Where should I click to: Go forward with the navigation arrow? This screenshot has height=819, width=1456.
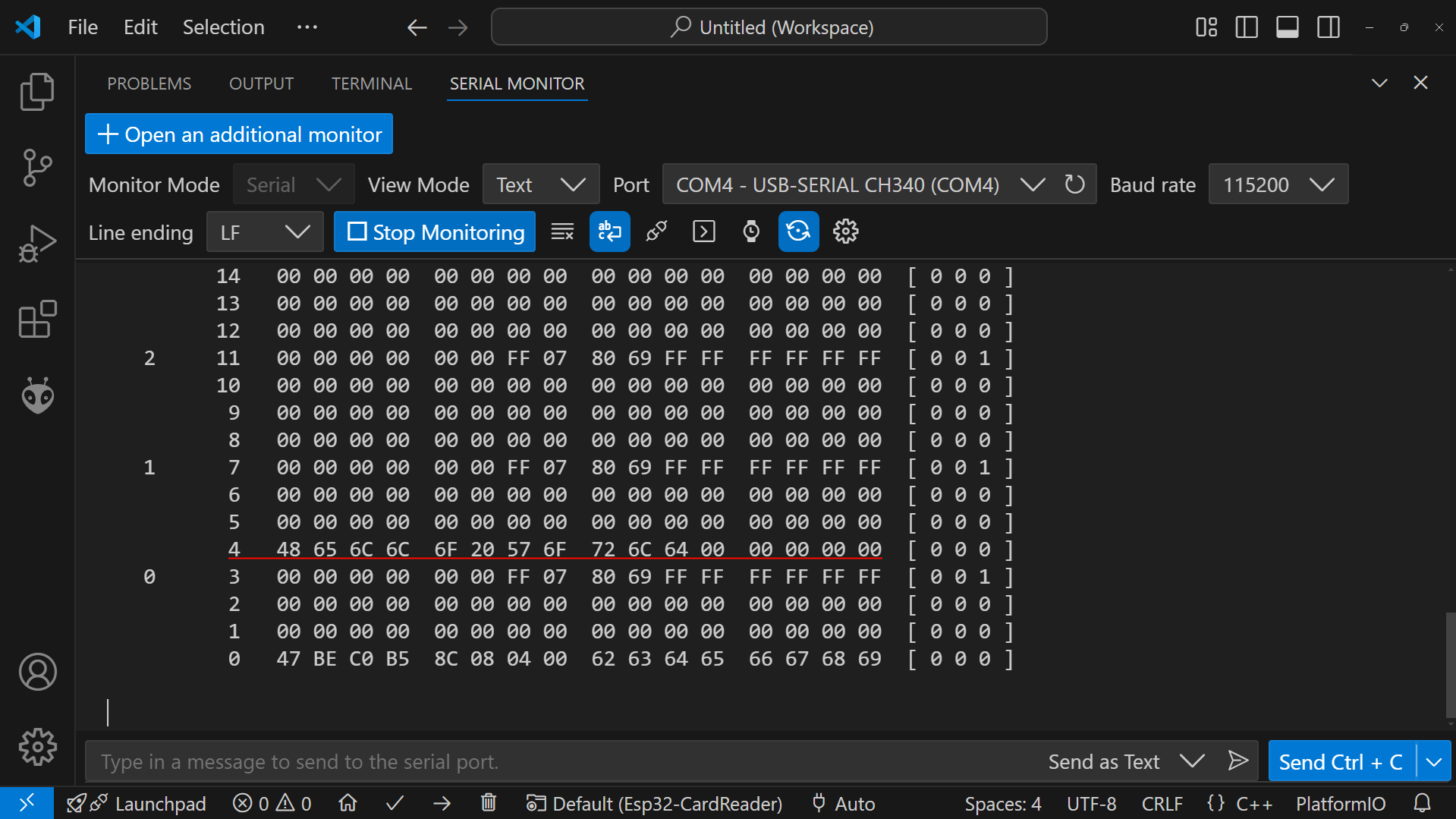click(458, 27)
